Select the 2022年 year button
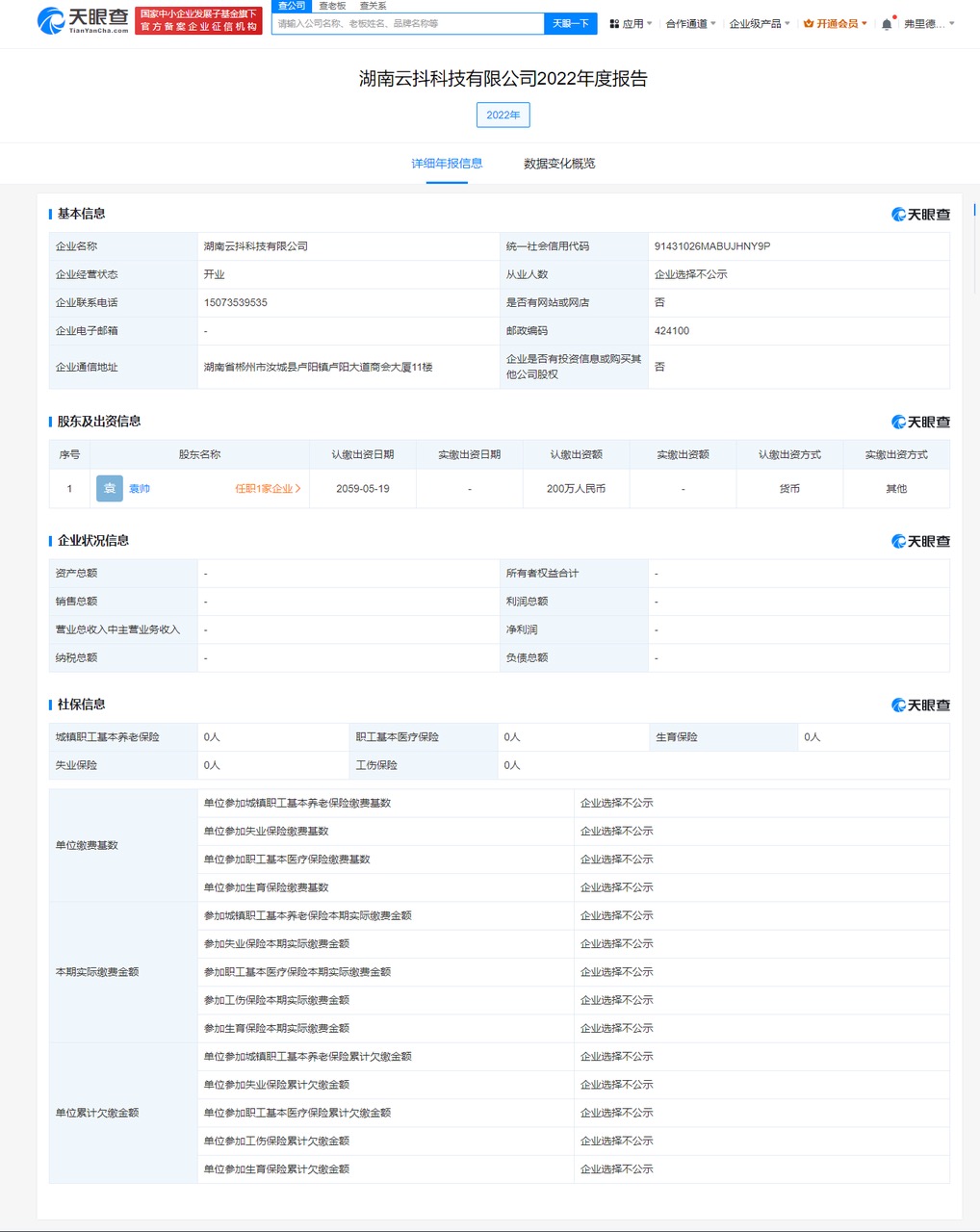The height and width of the screenshot is (1232, 980). pos(503,115)
